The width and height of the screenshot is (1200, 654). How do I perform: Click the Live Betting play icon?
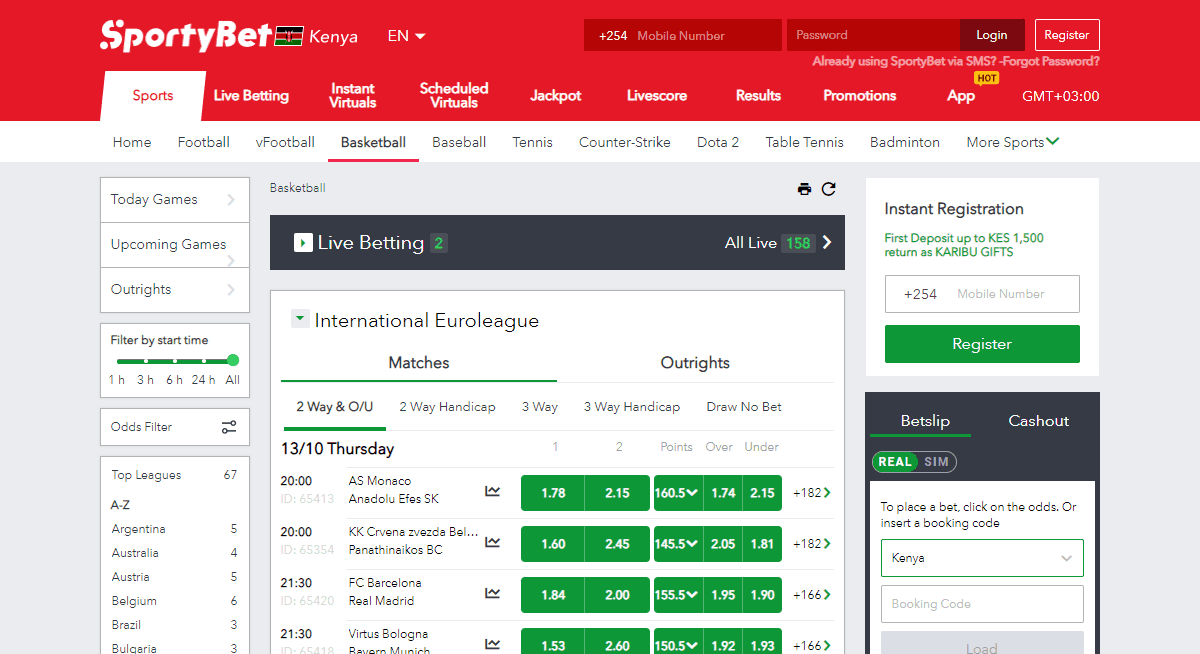coord(303,243)
